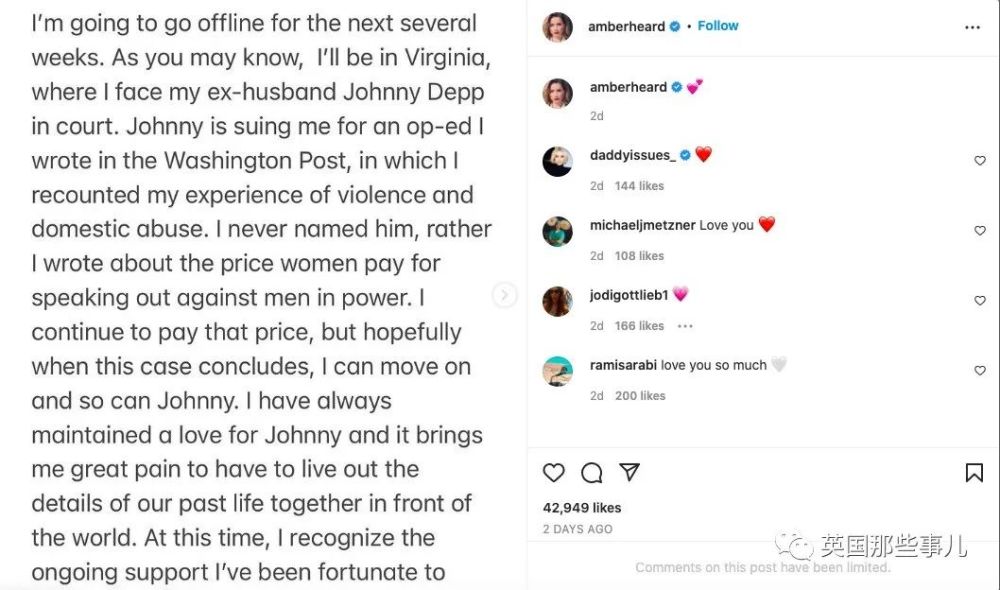Like jodigottlieb1 comment
Image resolution: width=1000 pixels, height=590 pixels.
click(980, 300)
